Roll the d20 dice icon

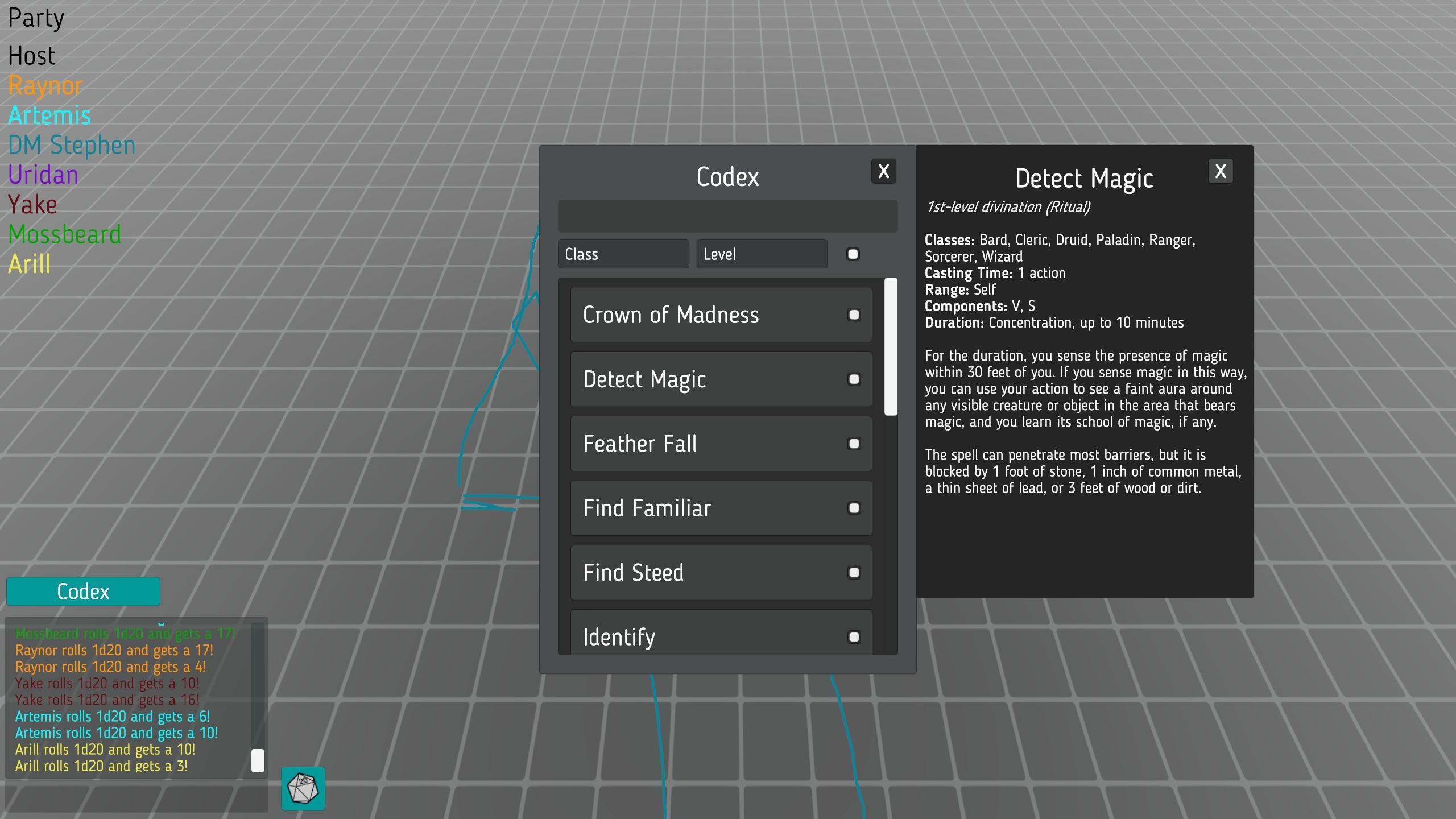pos(303,788)
